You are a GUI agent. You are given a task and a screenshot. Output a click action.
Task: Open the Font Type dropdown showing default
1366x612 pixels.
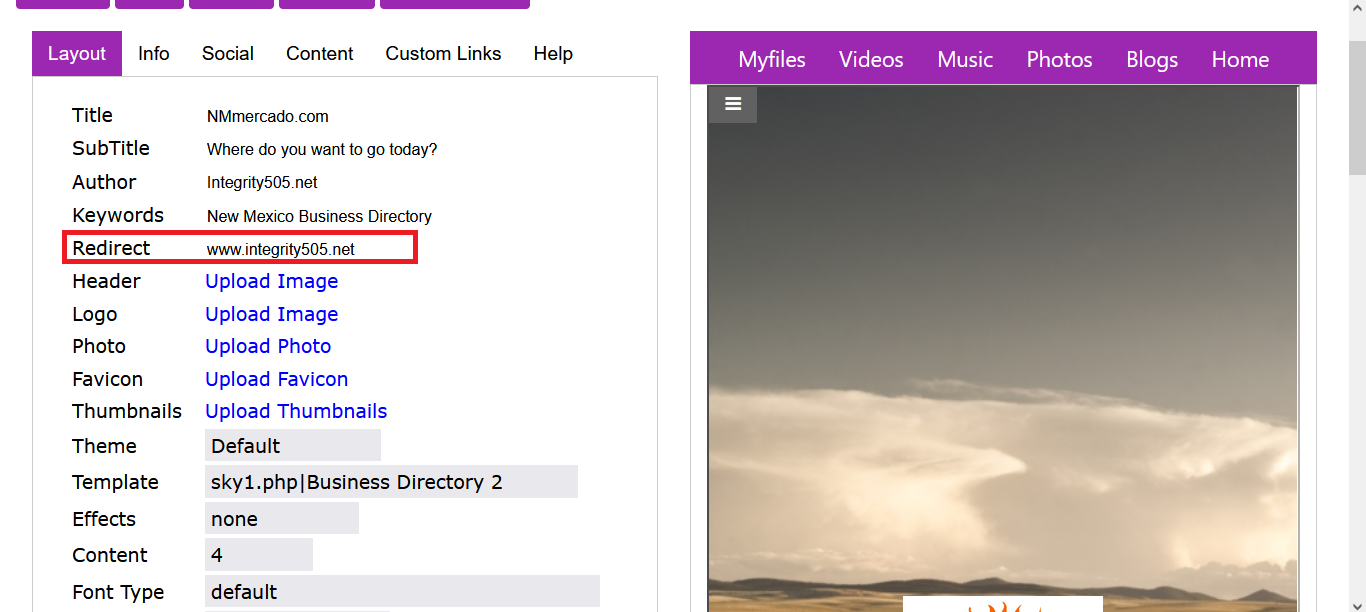[x=402, y=592]
